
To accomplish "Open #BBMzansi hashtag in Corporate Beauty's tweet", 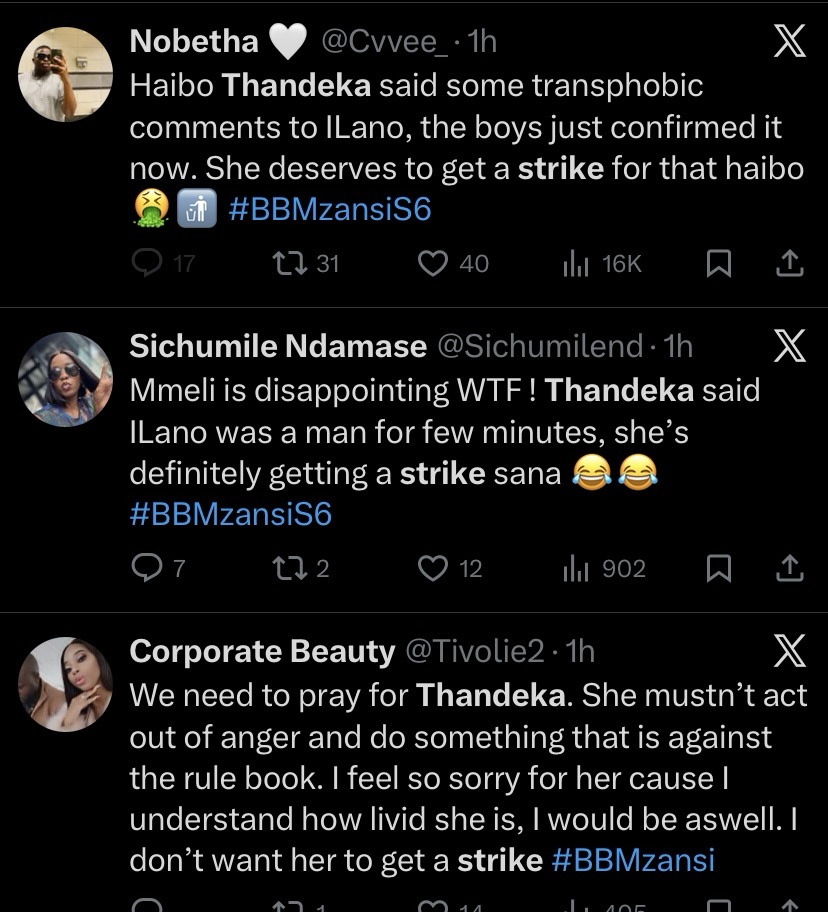I will pyautogui.click(x=632, y=860).
